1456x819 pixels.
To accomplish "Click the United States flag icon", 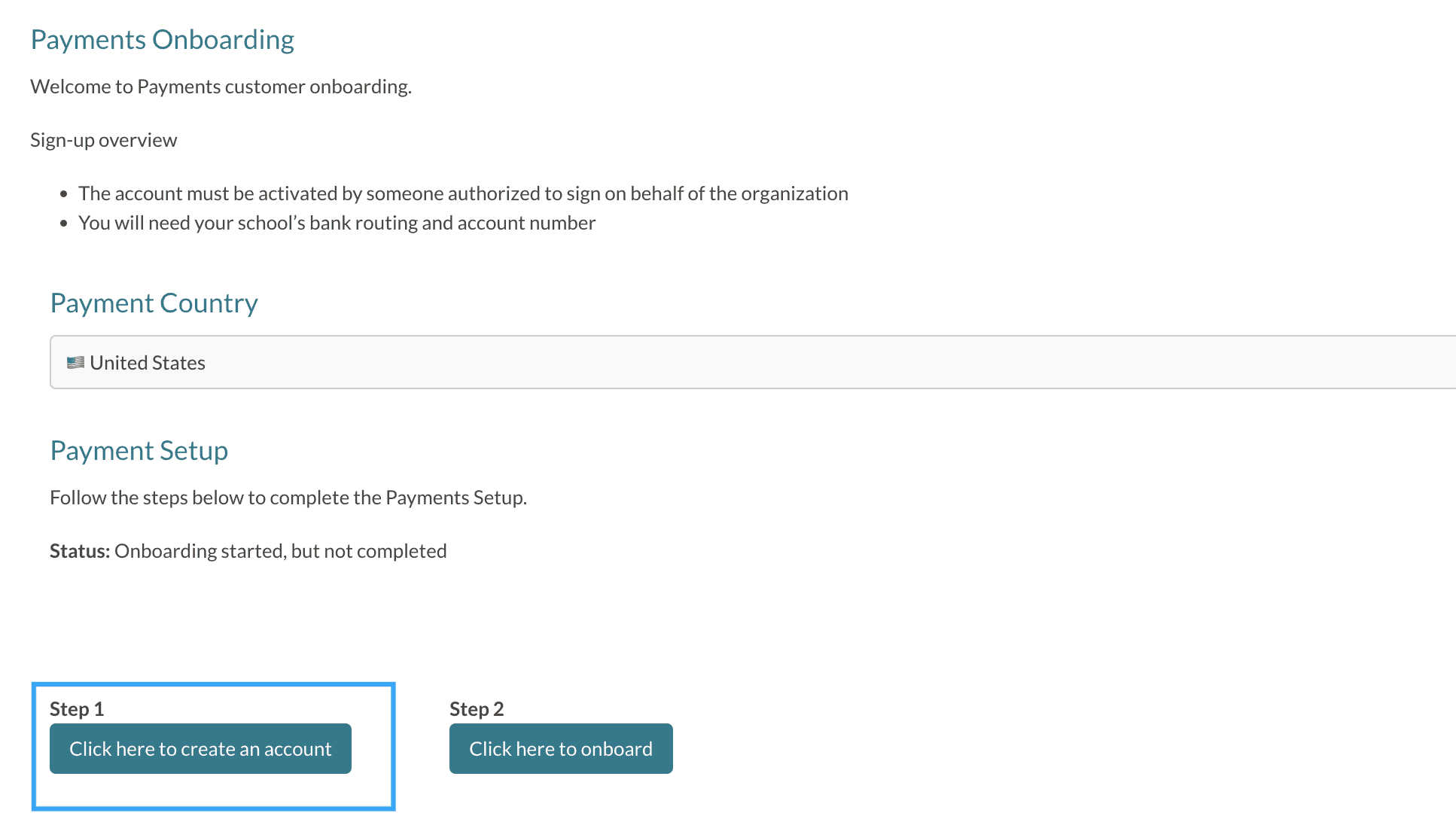I will [x=75, y=363].
